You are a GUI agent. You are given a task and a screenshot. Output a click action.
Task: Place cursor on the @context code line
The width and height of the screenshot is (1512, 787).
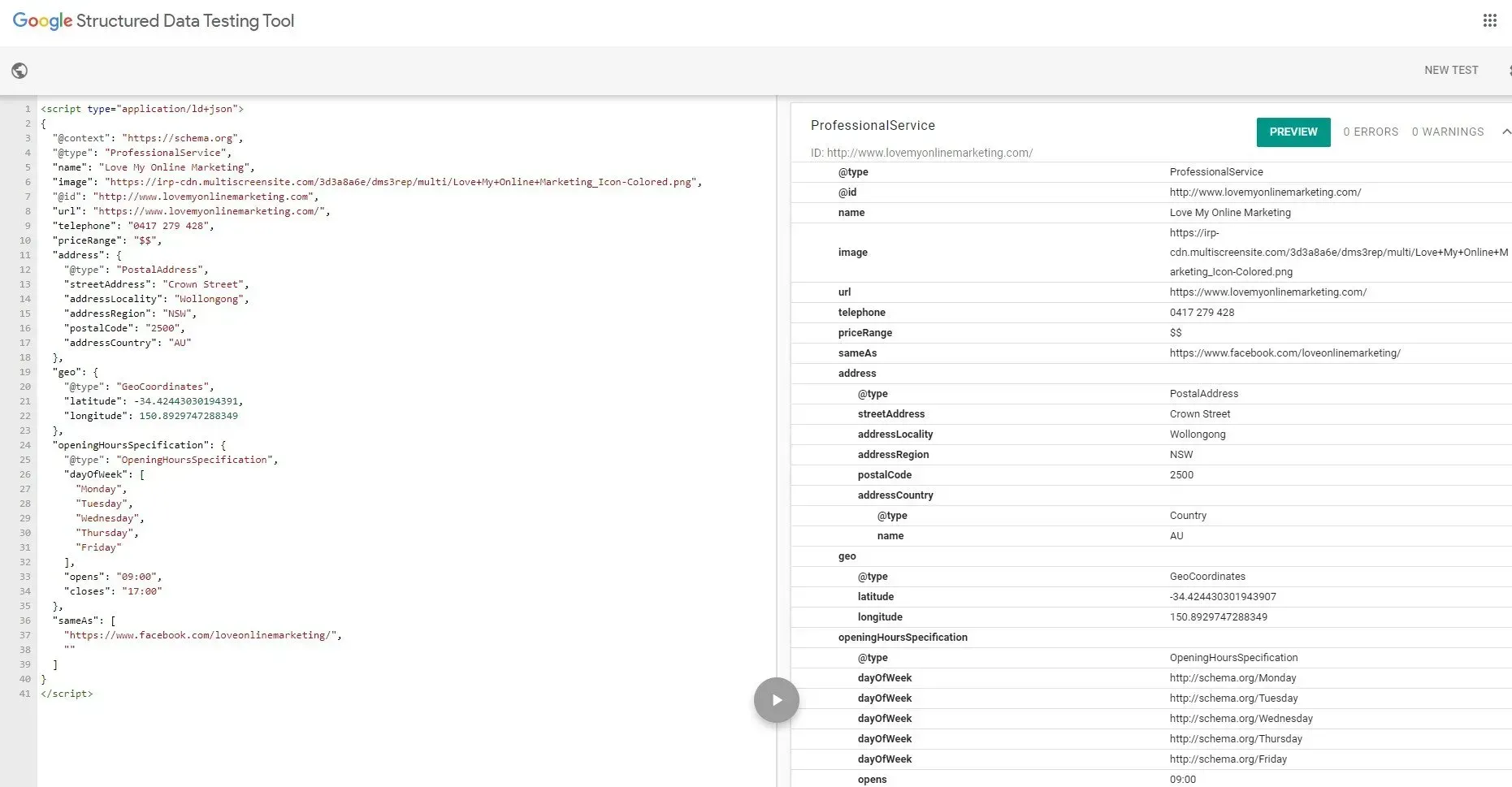tap(148, 138)
